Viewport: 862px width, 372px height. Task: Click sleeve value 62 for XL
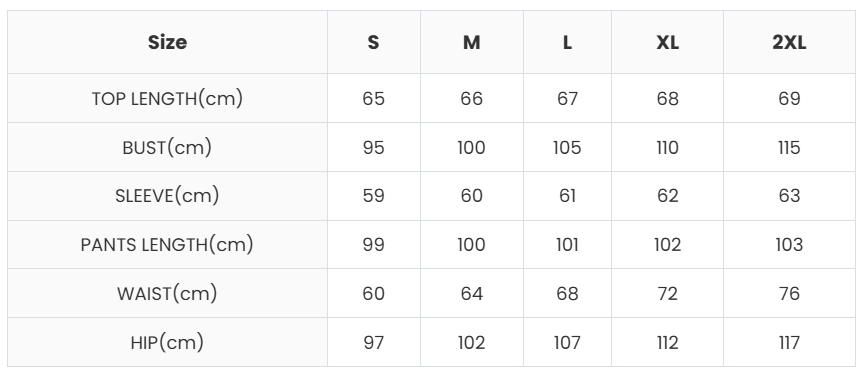[x=667, y=196]
